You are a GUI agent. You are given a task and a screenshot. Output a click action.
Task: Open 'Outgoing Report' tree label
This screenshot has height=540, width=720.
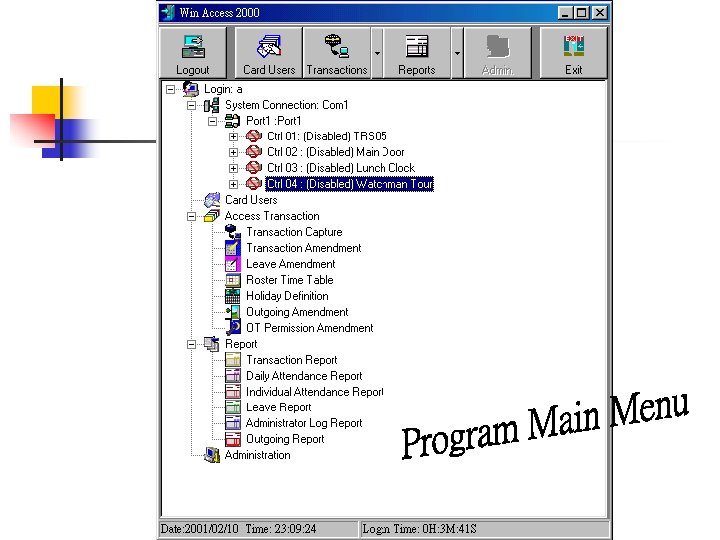pyautogui.click(x=285, y=439)
